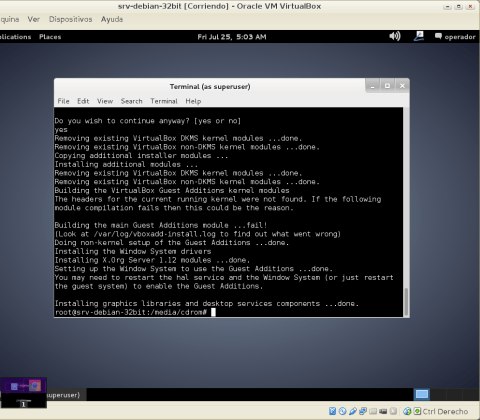480x420 pixels.
Task: Open VirtualBox Ver menu
Action: 34,19
